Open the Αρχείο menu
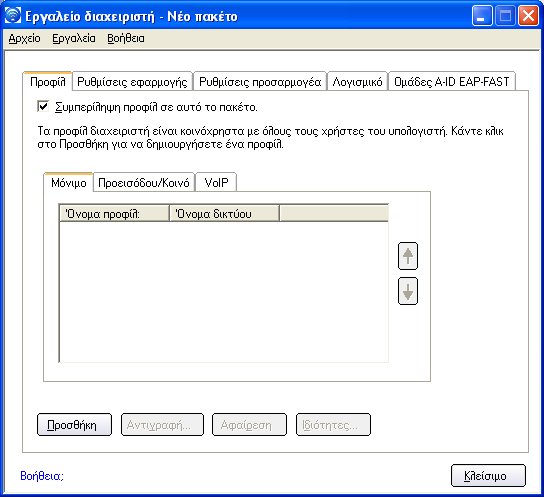The height and width of the screenshot is (497, 544). tap(24, 38)
